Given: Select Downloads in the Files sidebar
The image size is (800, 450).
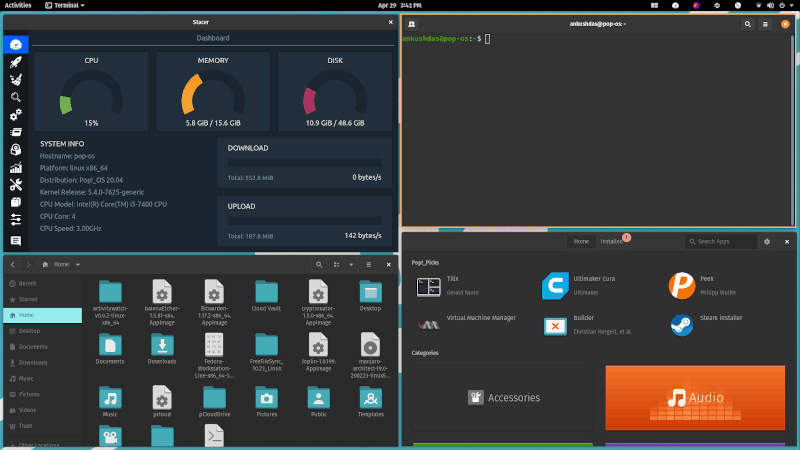Looking at the screenshot, I should click(33, 362).
